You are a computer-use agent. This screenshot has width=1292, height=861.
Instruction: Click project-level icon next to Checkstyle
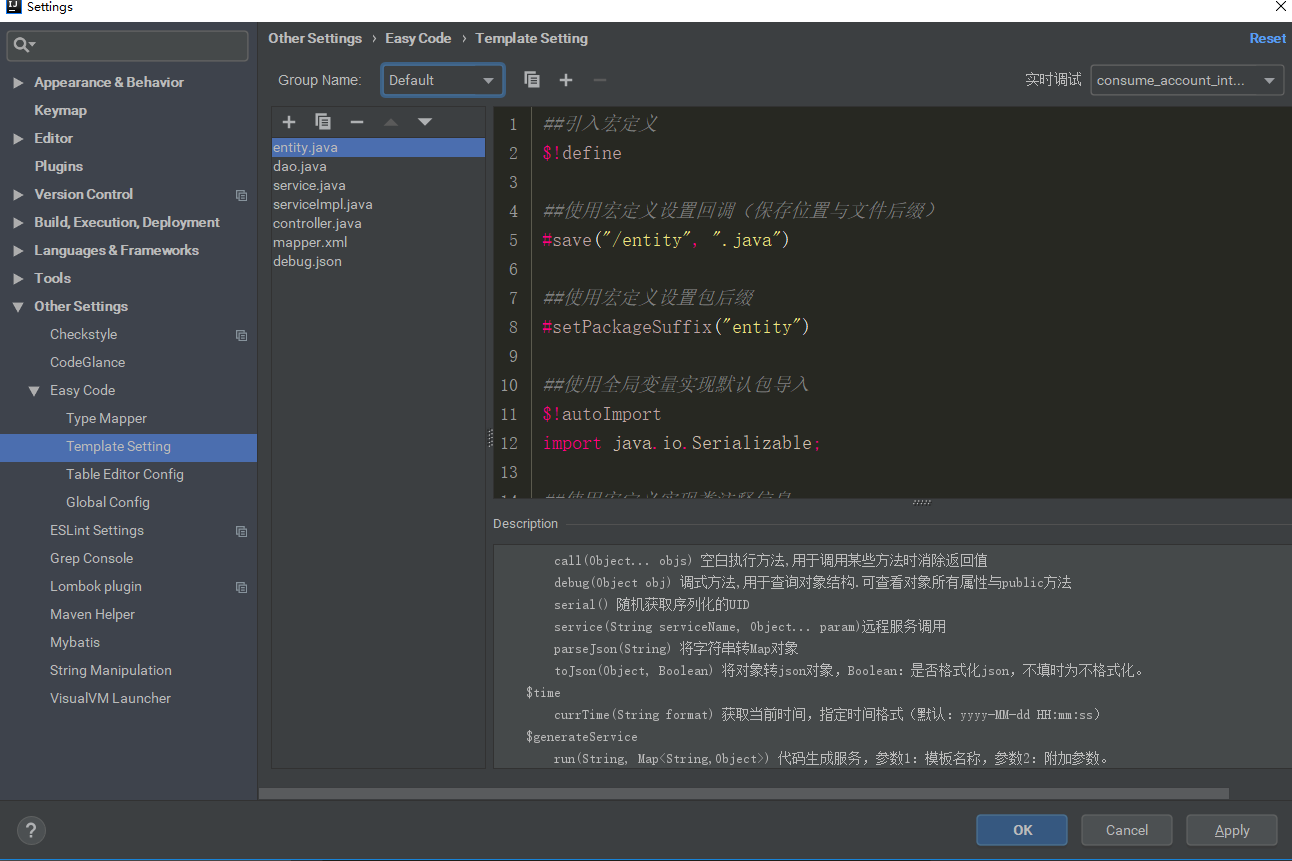tap(241, 335)
